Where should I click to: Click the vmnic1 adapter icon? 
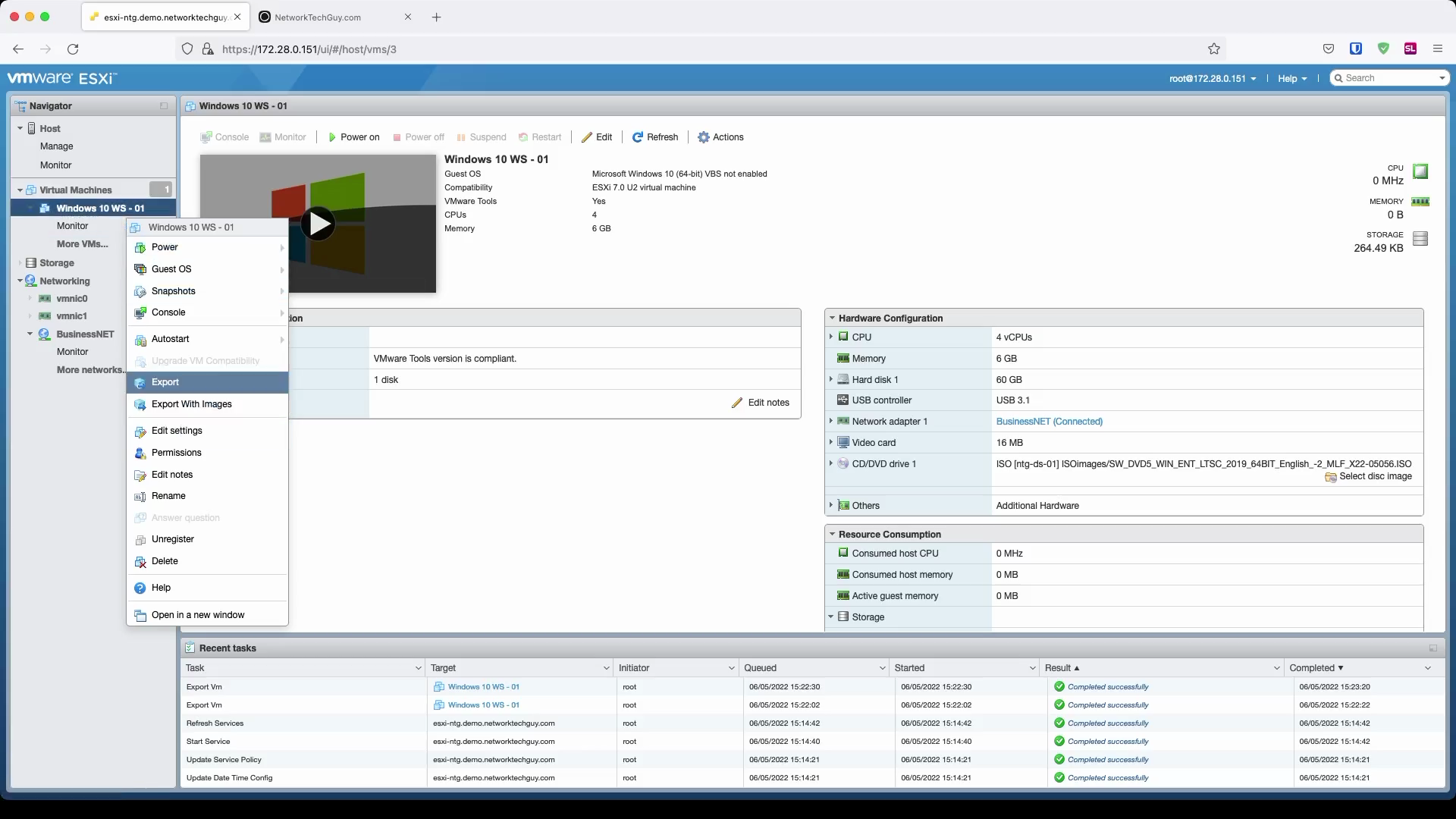click(x=45, y=316)
